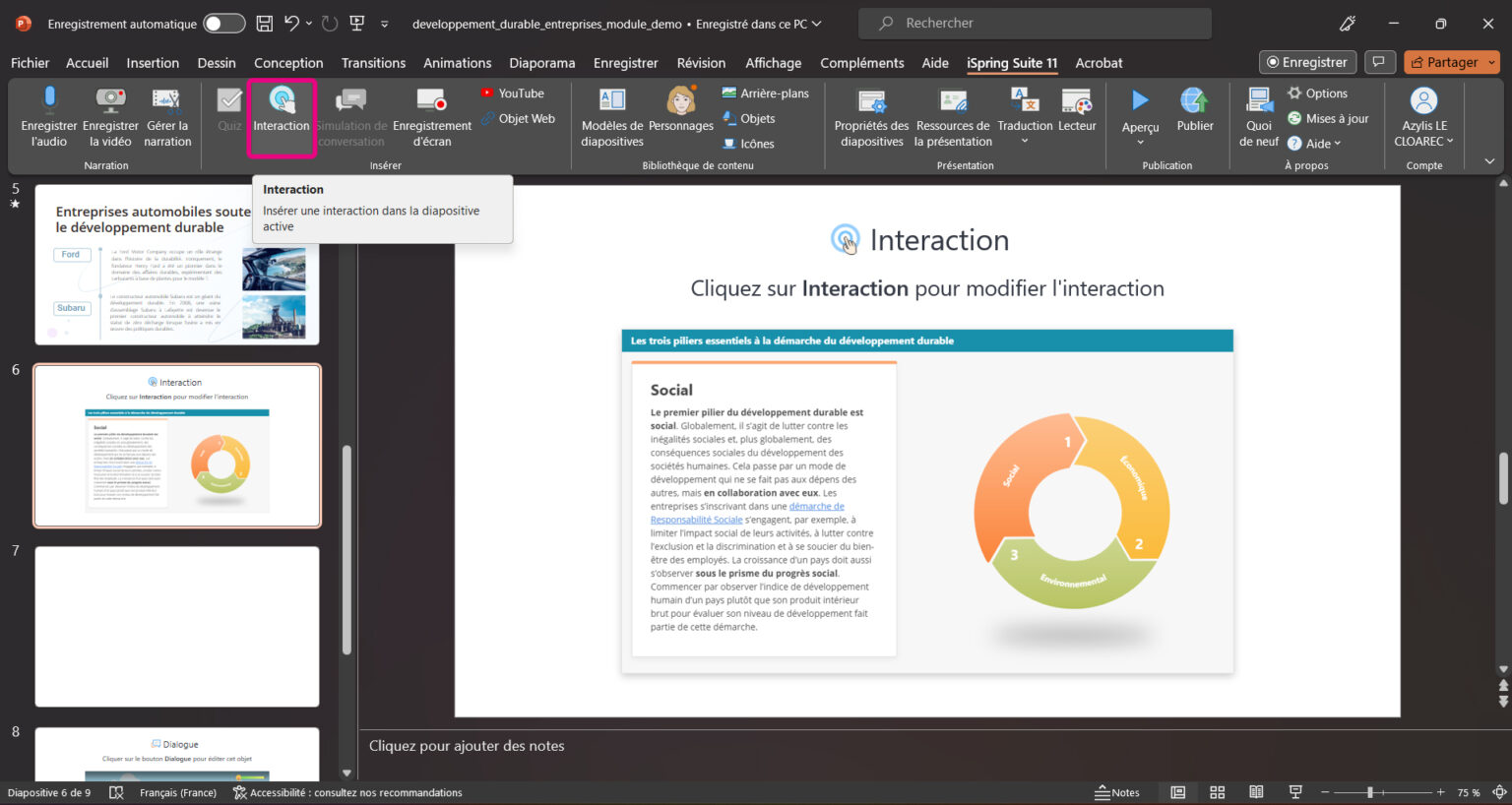Open the Personnages content library
Screen dimensions: 1512x805
[x=679, y=115]
